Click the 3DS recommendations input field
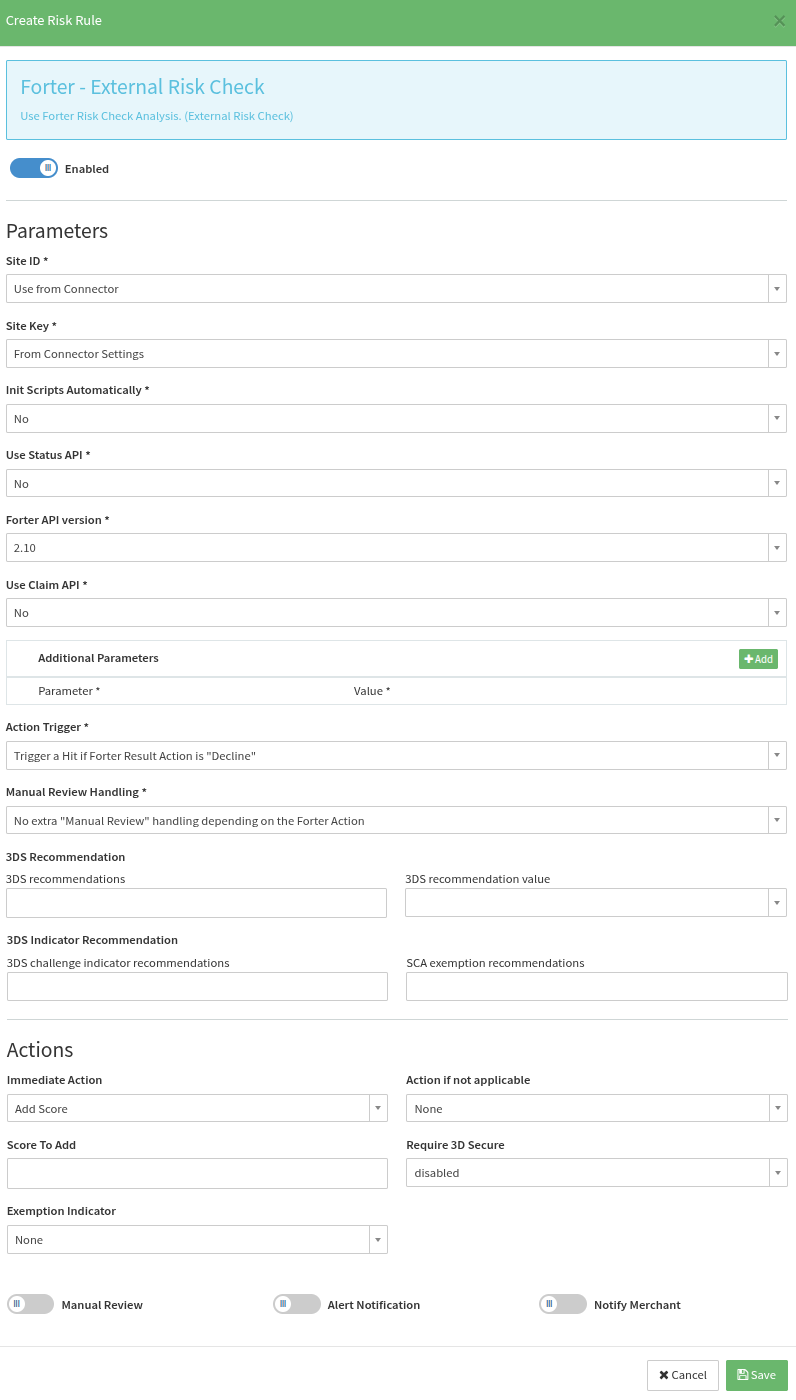 tap(196, 903)
